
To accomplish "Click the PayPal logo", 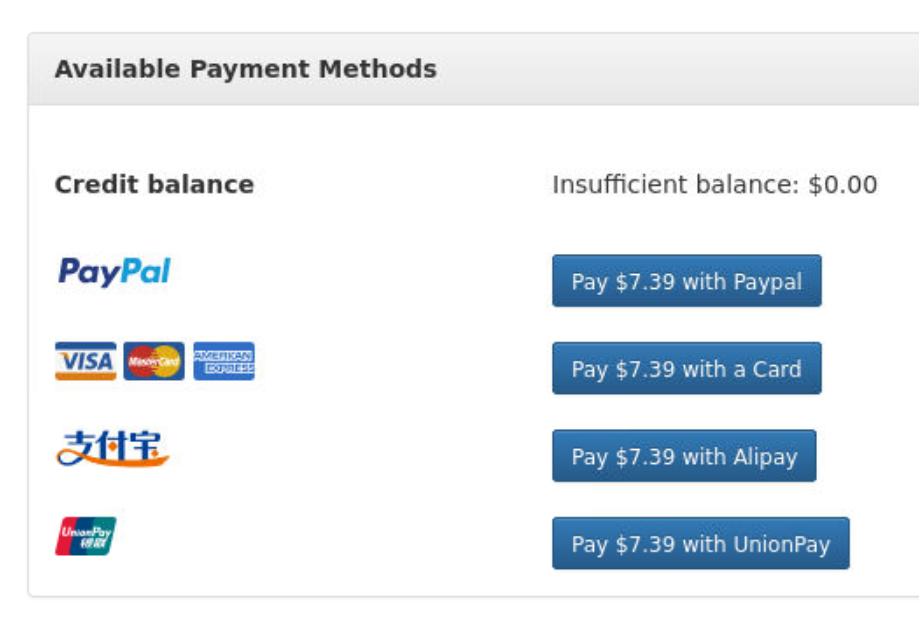I will (x=114, y=272).
